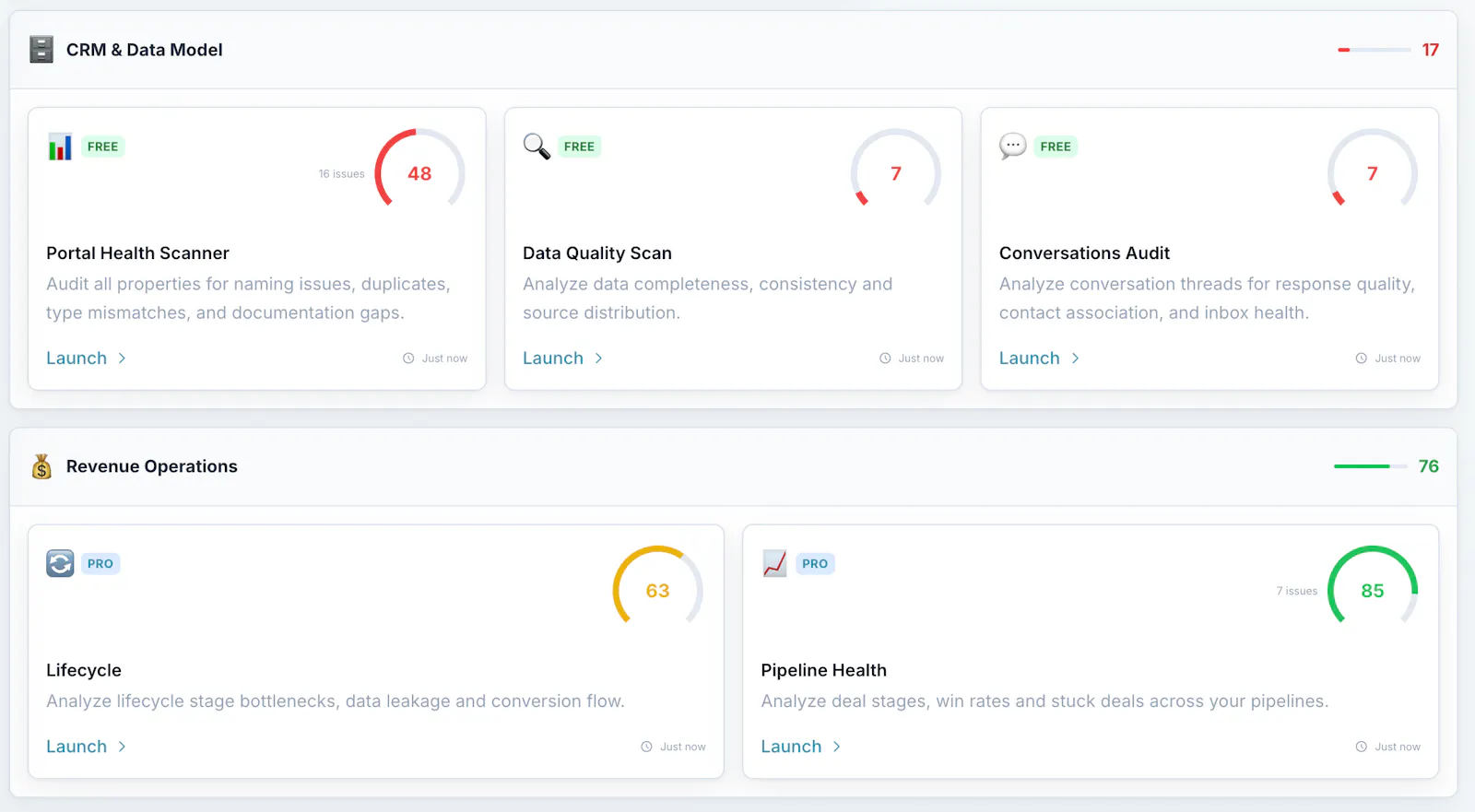Click the green score bar for Revenue Operations

point(1371,466)
